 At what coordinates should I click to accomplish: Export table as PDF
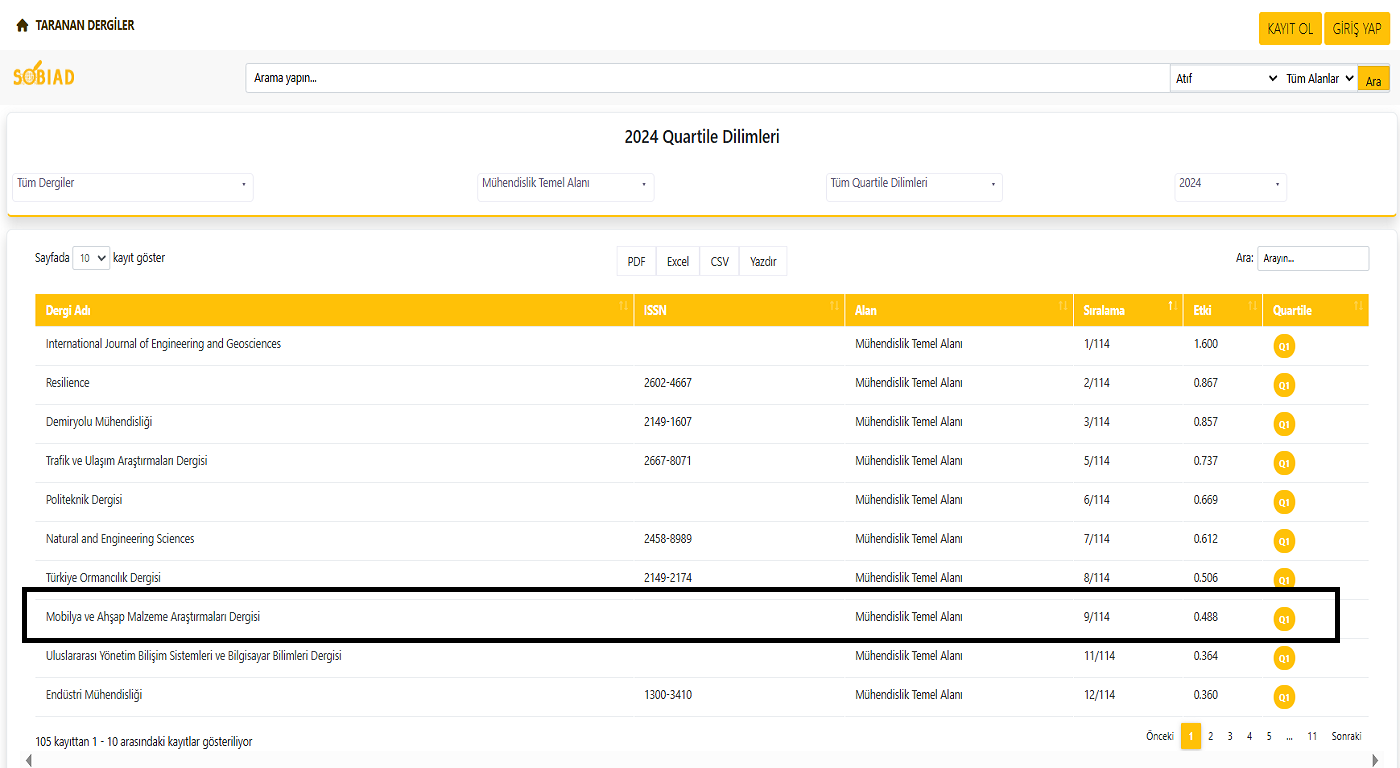pos(636,262)
